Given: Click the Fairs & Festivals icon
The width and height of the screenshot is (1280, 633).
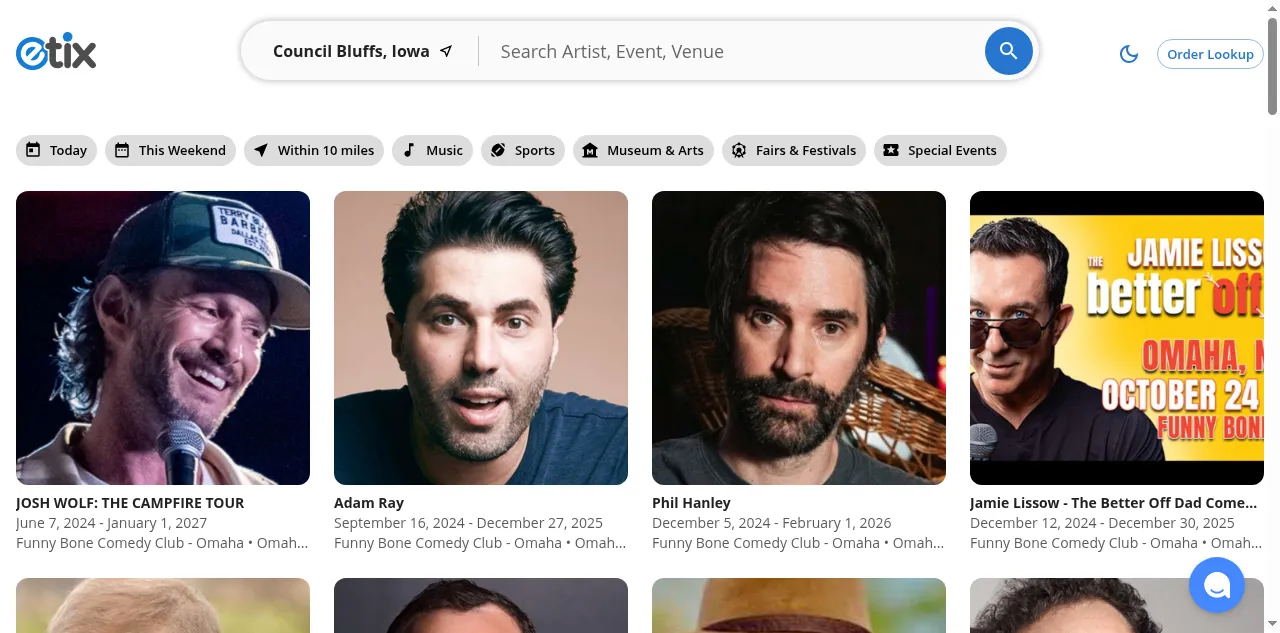Looking at the screenshot, I should [739, 150].
